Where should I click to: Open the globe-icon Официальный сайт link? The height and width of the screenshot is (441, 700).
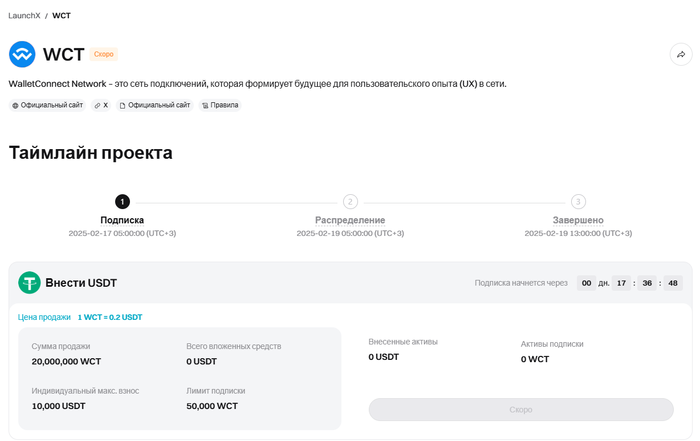click(47, 105)
